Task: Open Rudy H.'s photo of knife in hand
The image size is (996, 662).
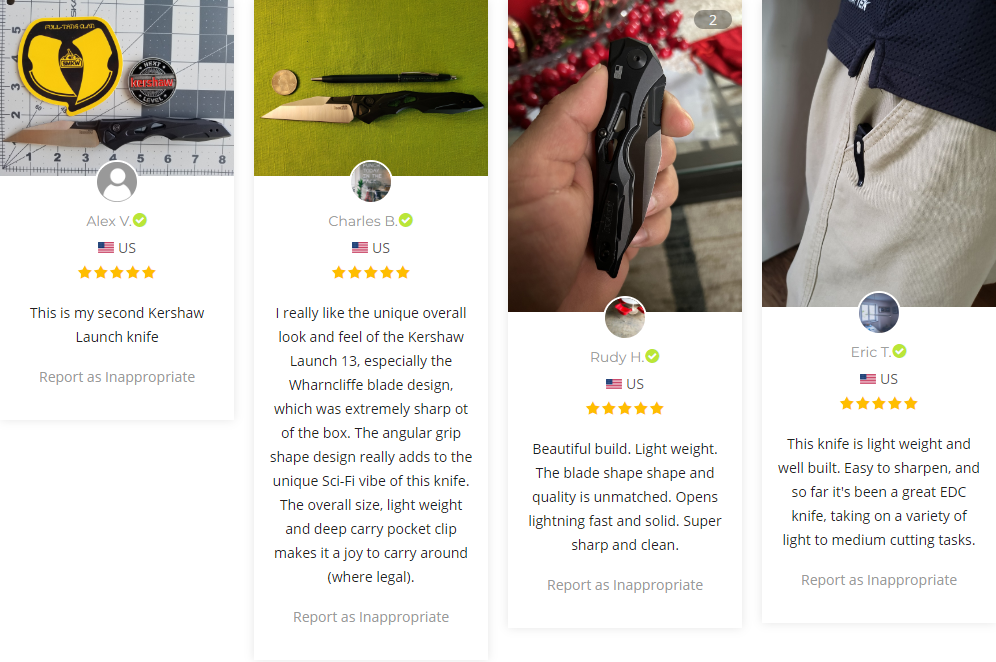Action: (625, 150)
